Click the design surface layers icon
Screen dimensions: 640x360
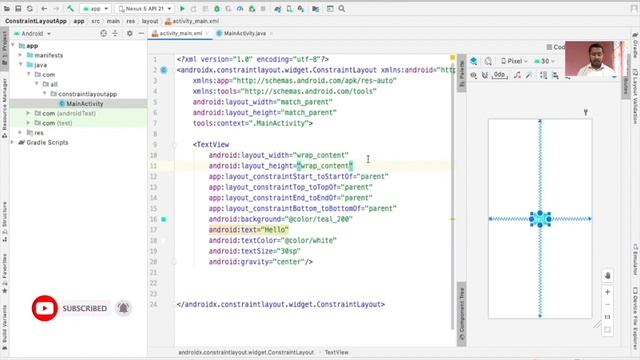pos(474,61)
